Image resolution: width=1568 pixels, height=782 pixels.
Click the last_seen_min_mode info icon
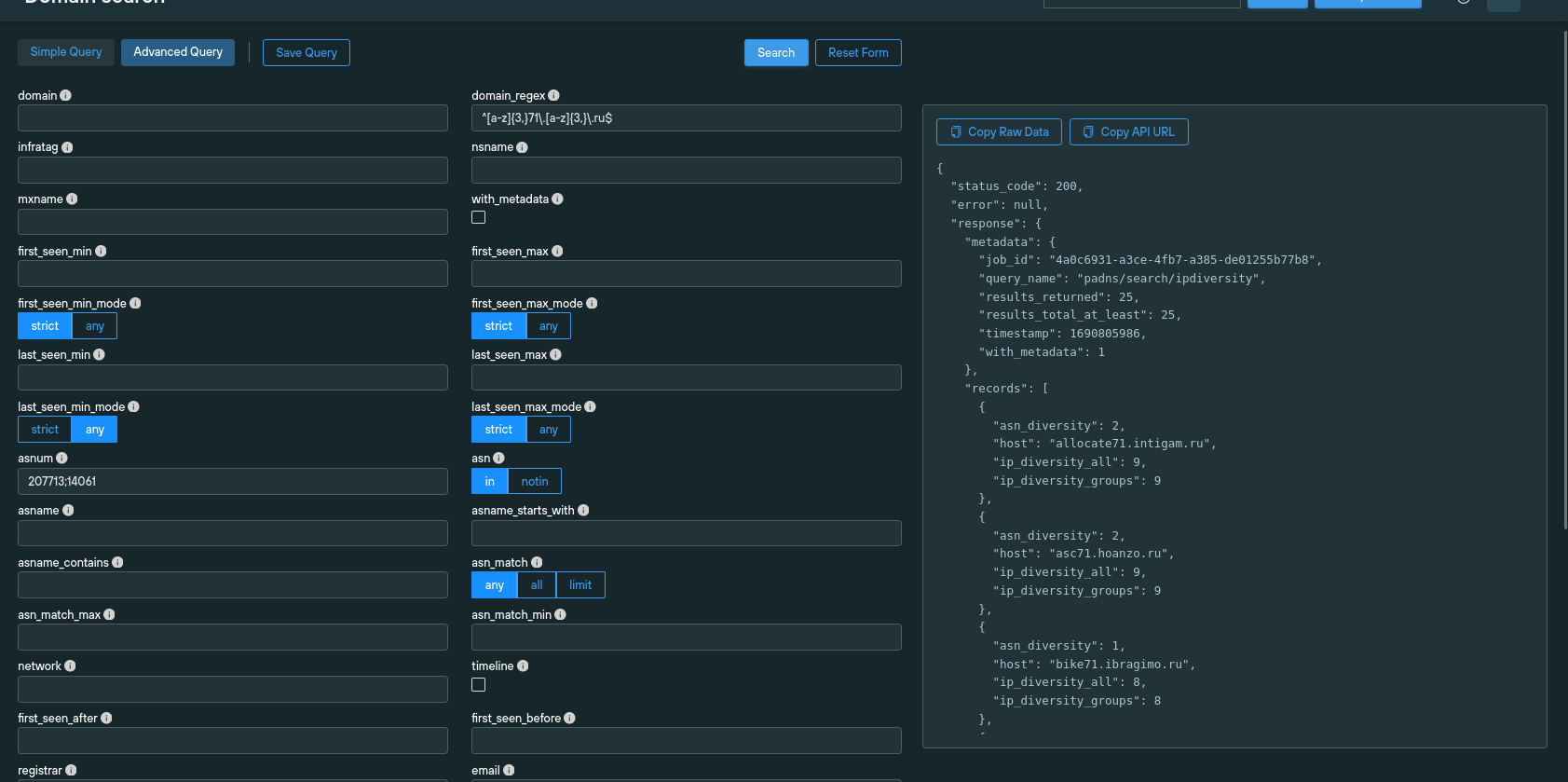pos(133,406)
